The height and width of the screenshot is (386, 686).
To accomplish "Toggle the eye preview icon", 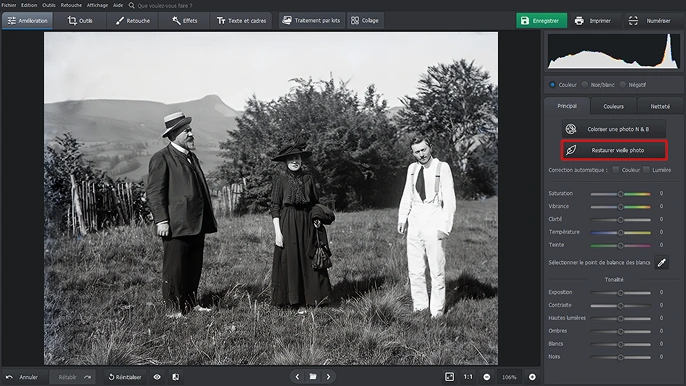I will coord(157,377).
